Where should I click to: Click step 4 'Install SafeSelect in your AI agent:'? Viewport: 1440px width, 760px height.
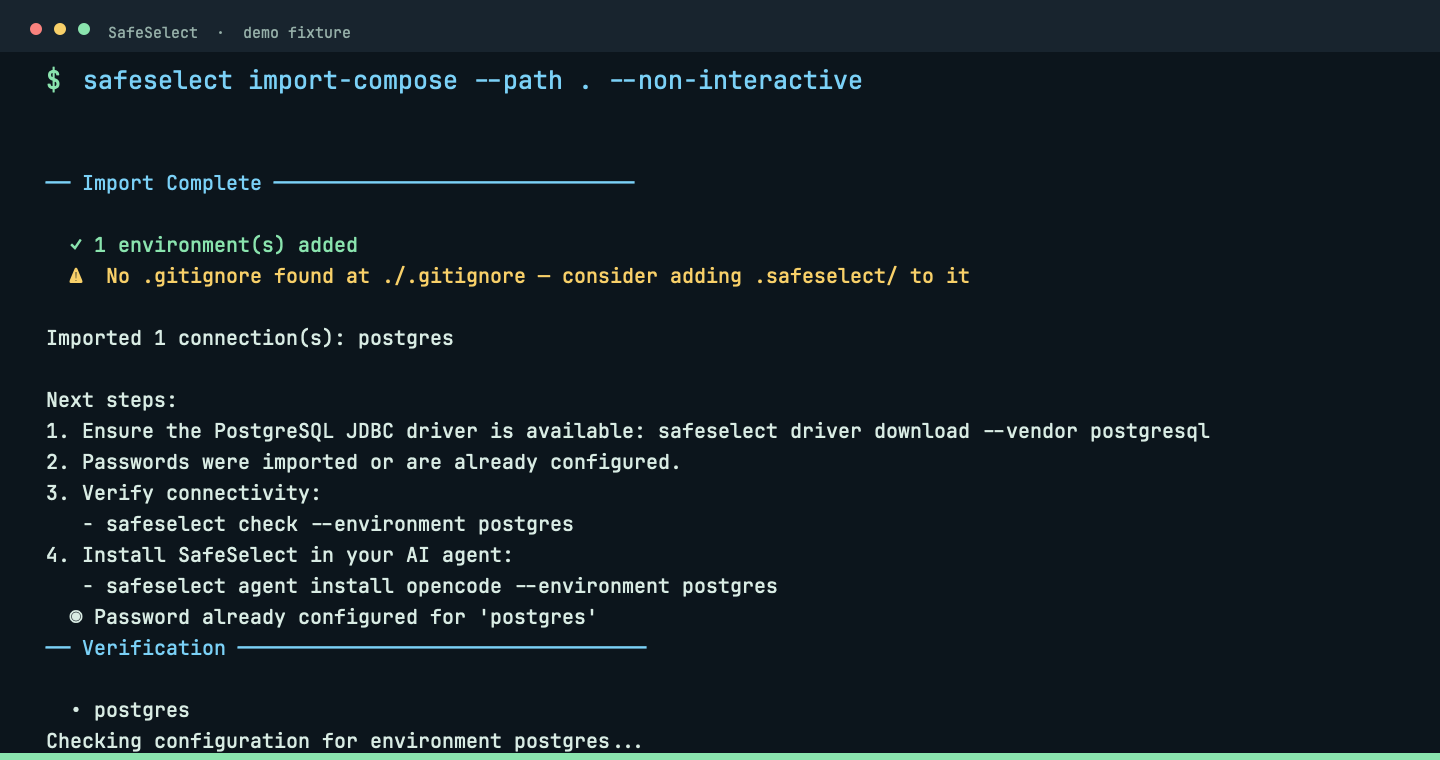click(280, 555)
